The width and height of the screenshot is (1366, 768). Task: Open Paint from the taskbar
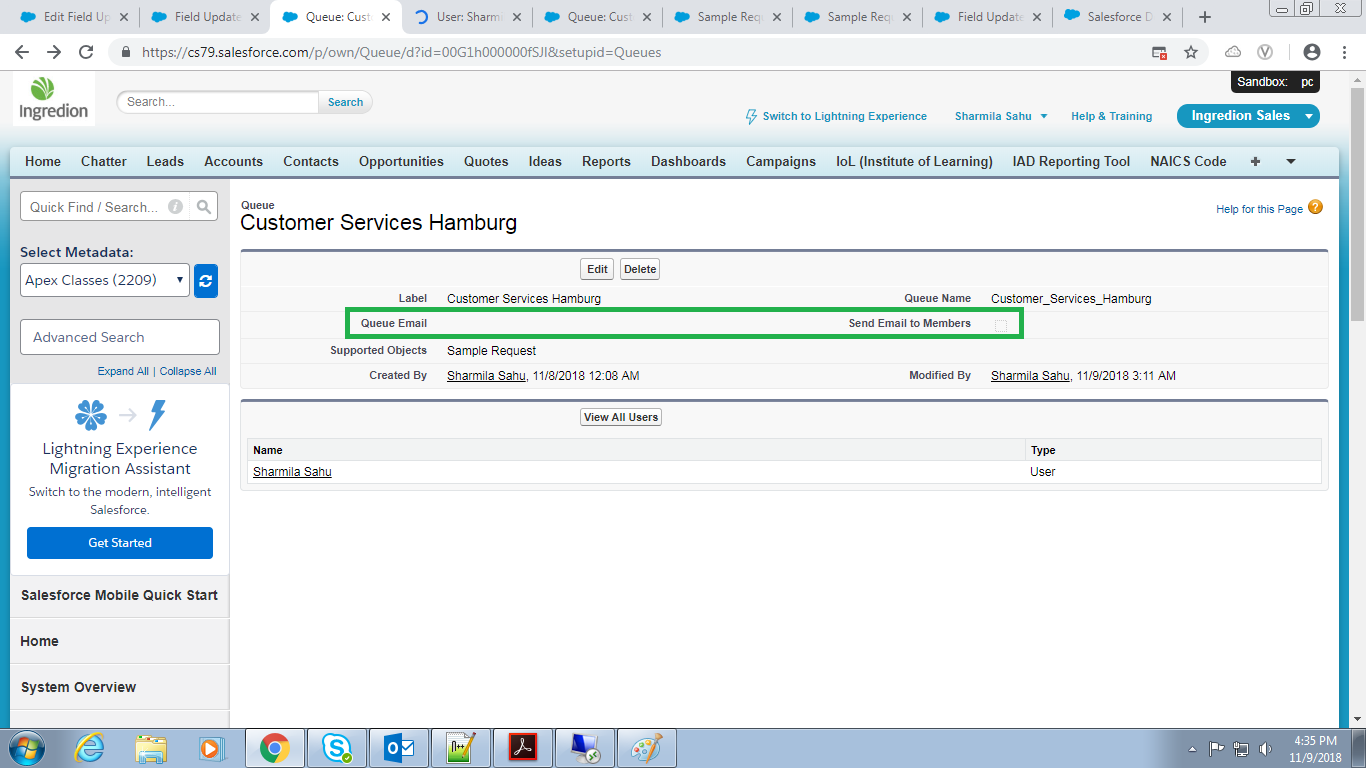click(x=647, y=748)
